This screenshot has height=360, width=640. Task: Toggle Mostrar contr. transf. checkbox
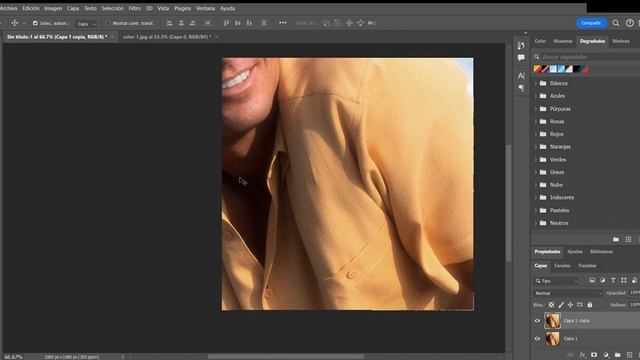[x=108, y=23]
